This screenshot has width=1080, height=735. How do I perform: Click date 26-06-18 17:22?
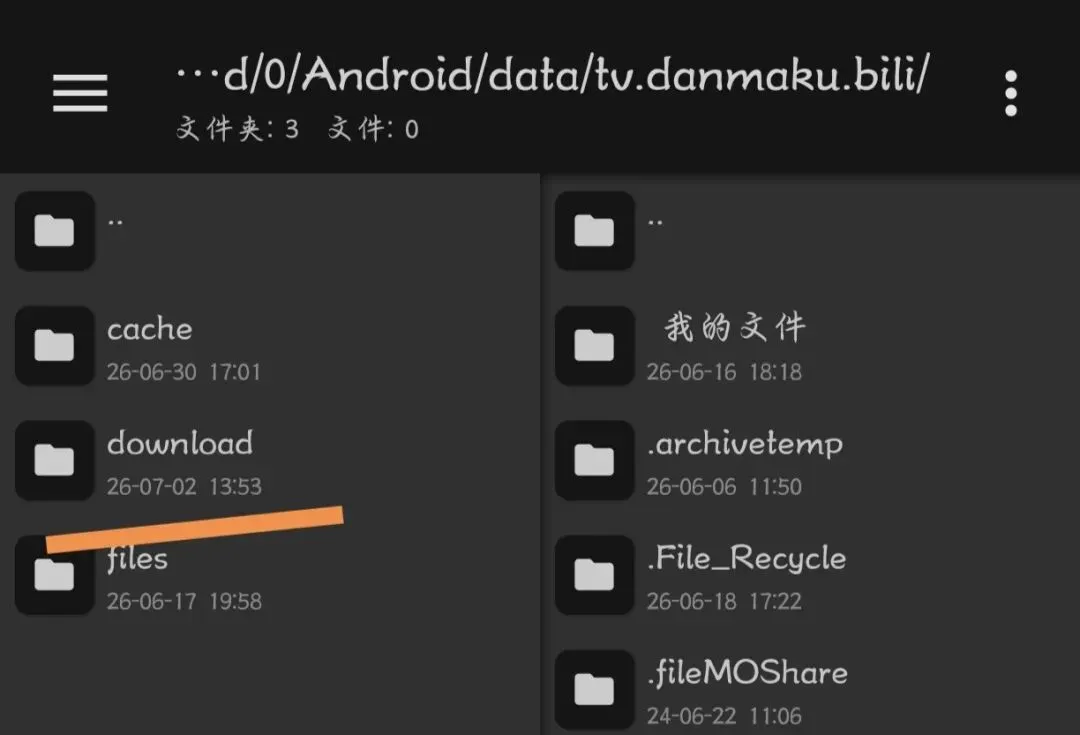pos(724,601)
